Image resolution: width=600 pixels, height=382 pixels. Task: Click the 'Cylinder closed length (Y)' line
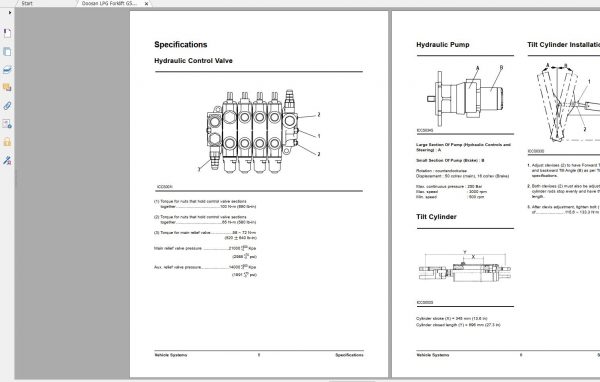[x=458, y=325]
